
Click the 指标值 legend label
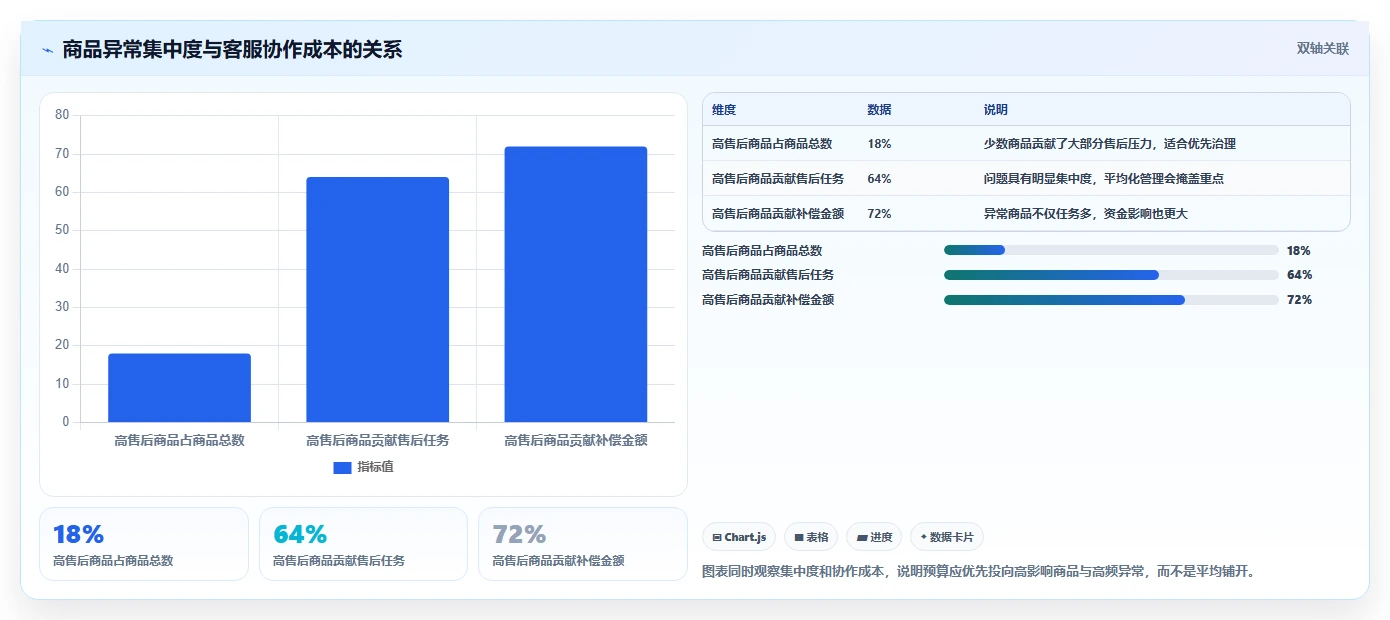pos(376,467)
